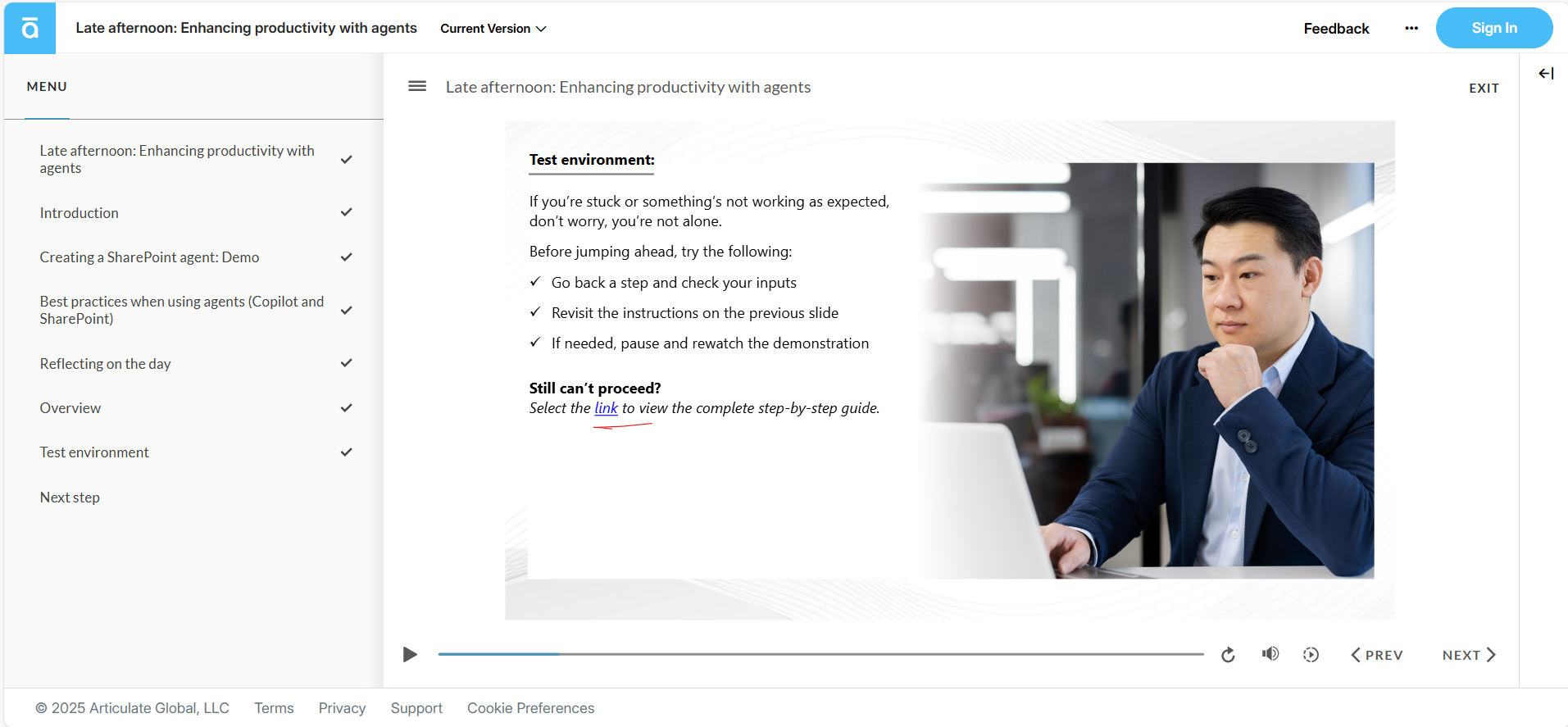This screenshot has width=1568, height=727.
Task: Open the three-dots more options menu
Action: pos(1411,28)
